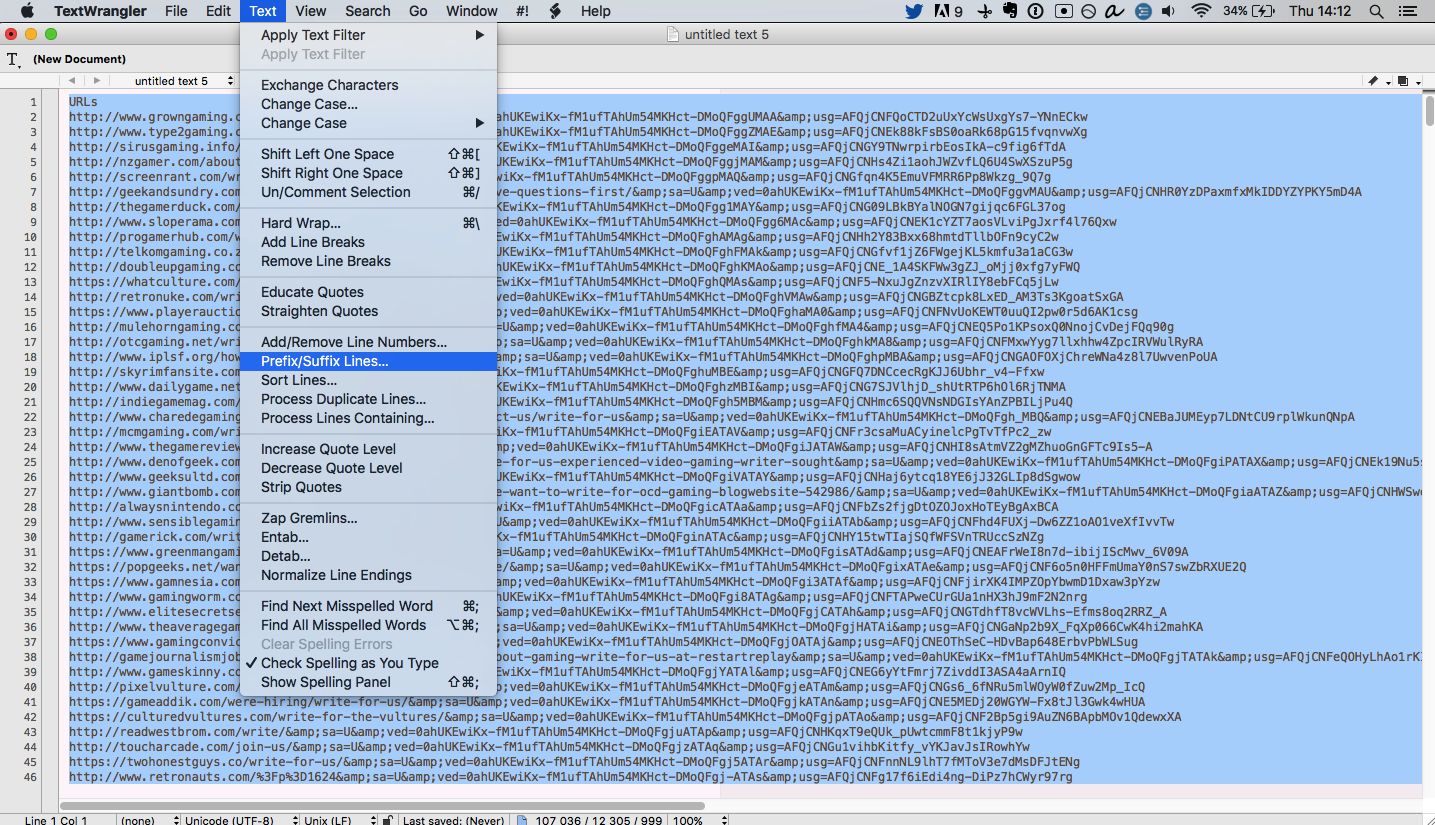Choose Add/Remove Line Numbers…
This screenshot has height=825, width=1435.
(x=368, y=342)
